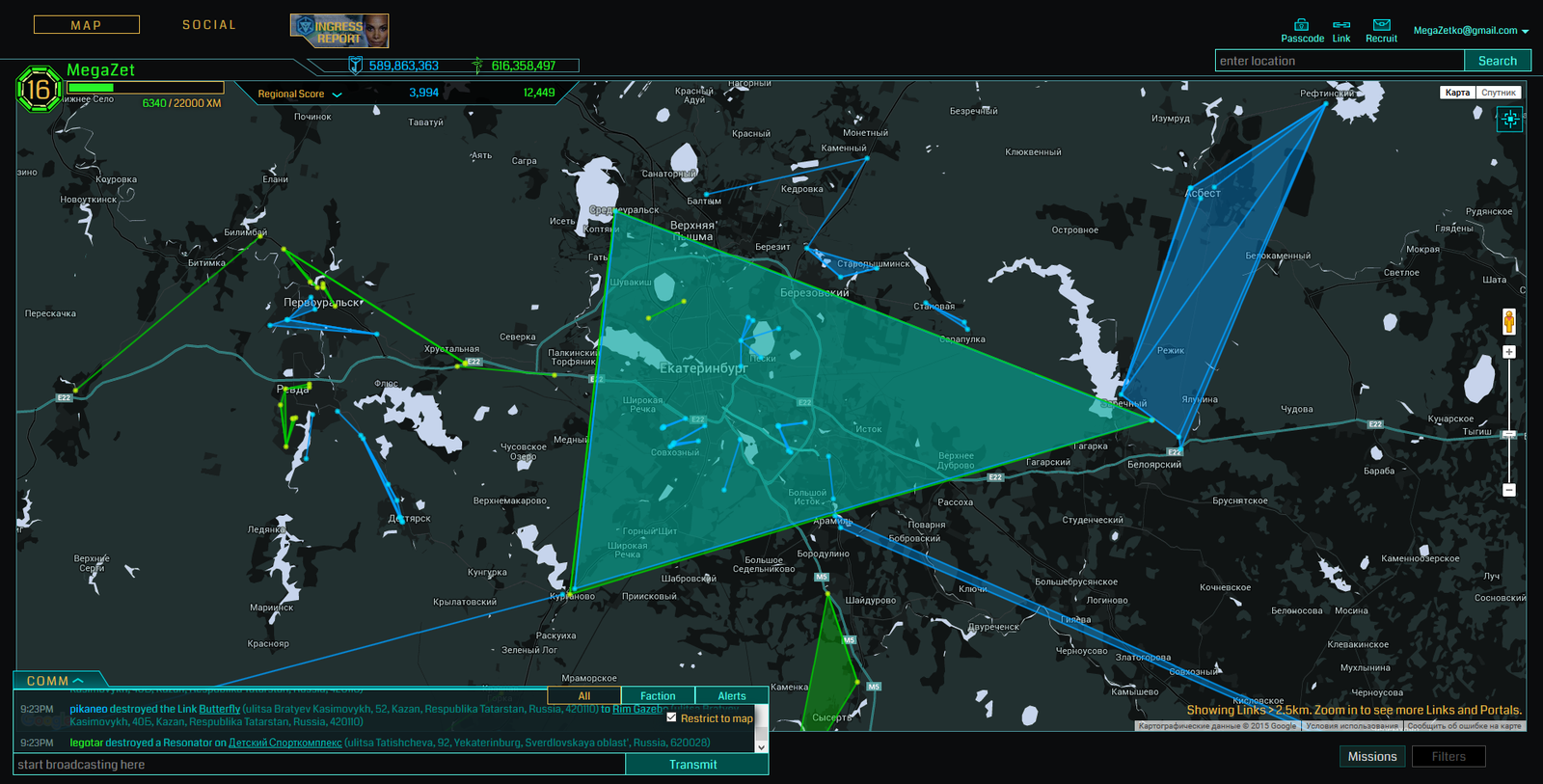This screenshot has height=784, width=1543.
Task: Click the level 16 agent badge
Action: click(x=39, y=91)
